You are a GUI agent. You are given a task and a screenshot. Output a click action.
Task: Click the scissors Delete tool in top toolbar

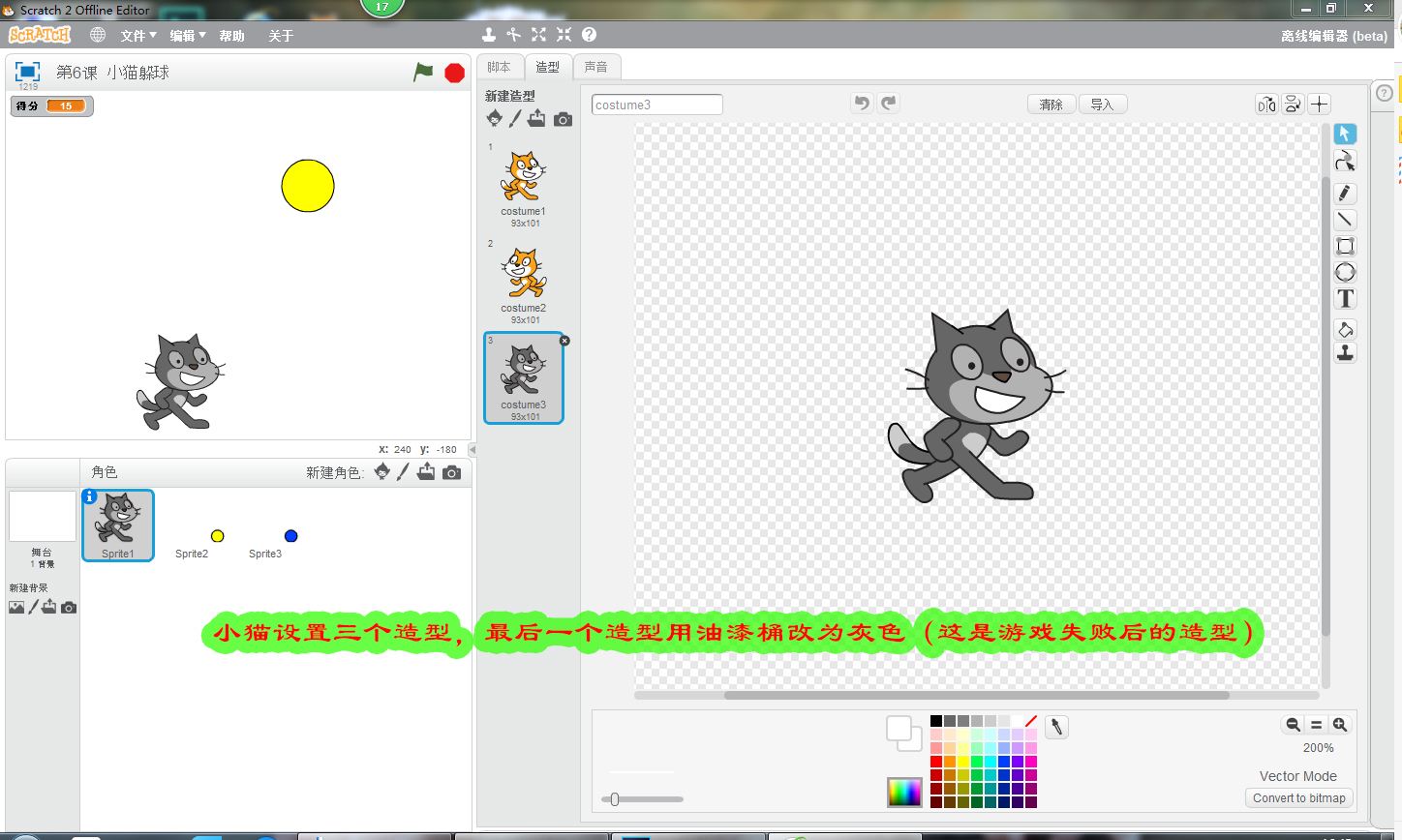514,35
